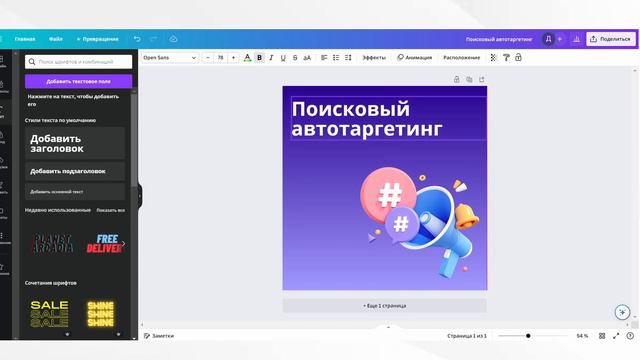The image size is (640, 360).
Task: Click Показать все link
Action: (111, 210)
